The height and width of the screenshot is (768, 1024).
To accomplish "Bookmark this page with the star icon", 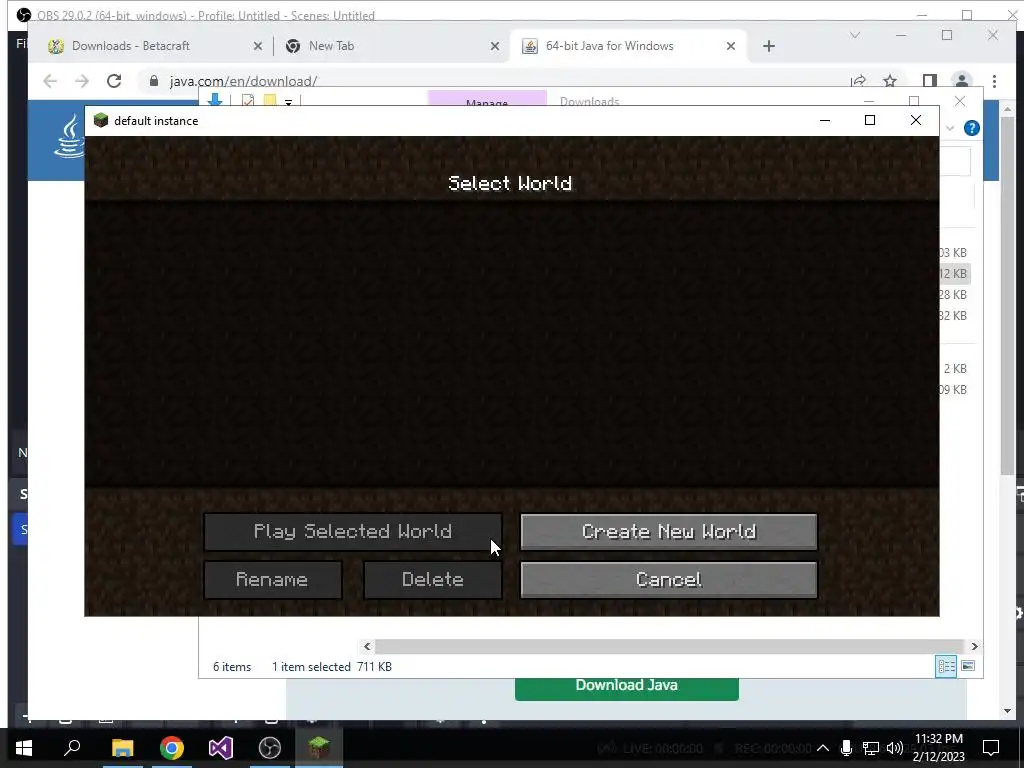I will pos(889,81).
